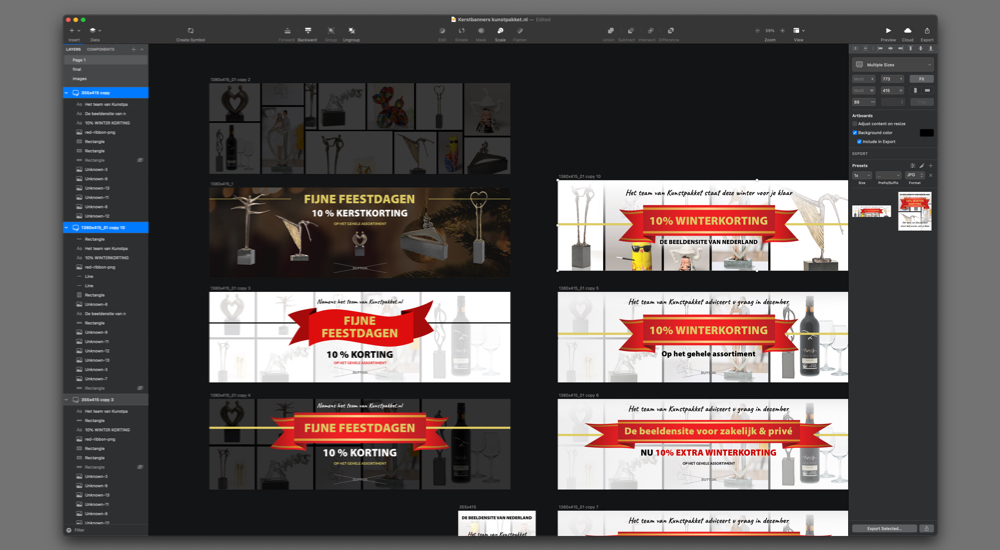Screen dimensions: 1000x550
Task: Click the height field showing 415
Action: [x=892, y=91]
